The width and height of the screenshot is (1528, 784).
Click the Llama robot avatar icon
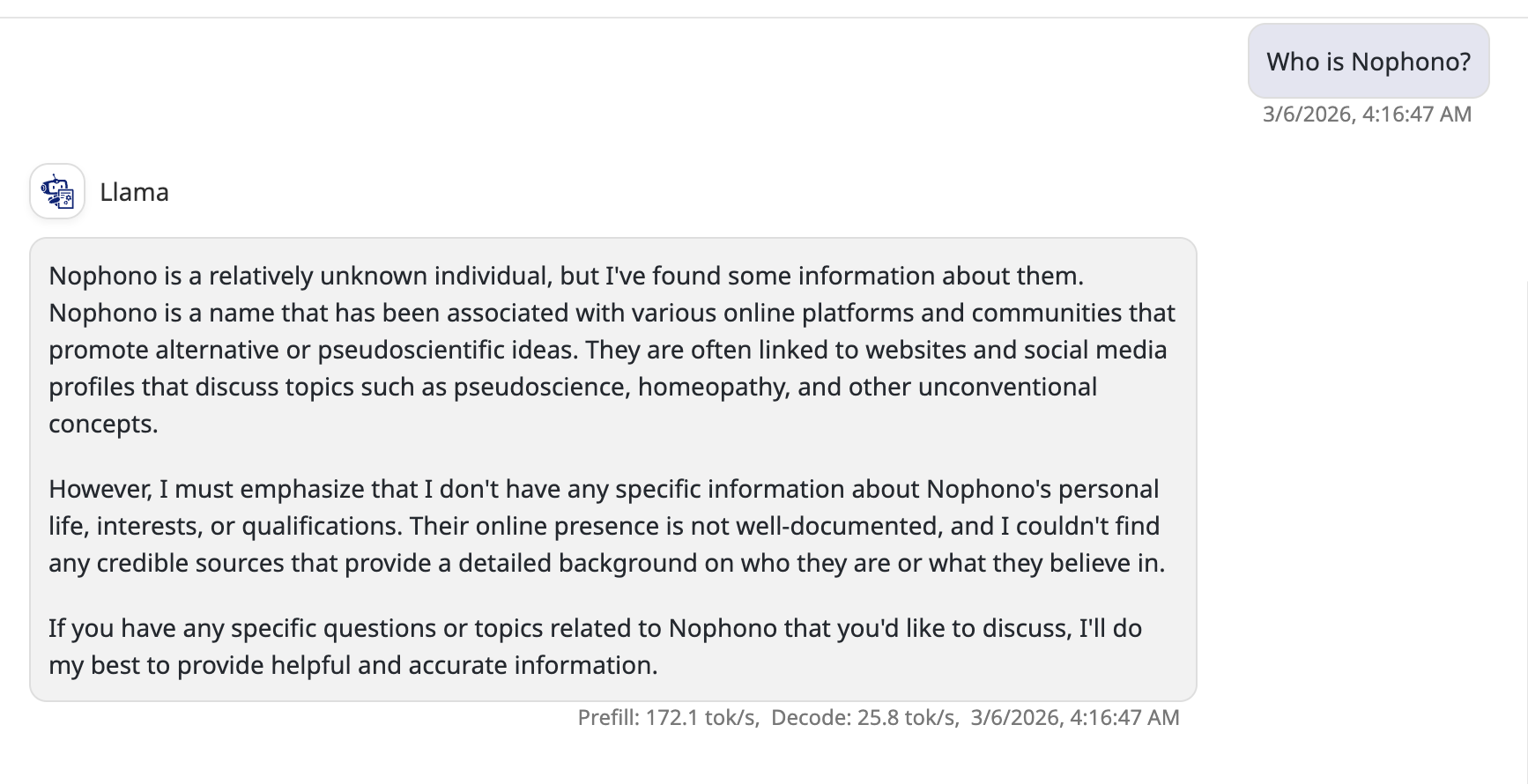(57, 191)
